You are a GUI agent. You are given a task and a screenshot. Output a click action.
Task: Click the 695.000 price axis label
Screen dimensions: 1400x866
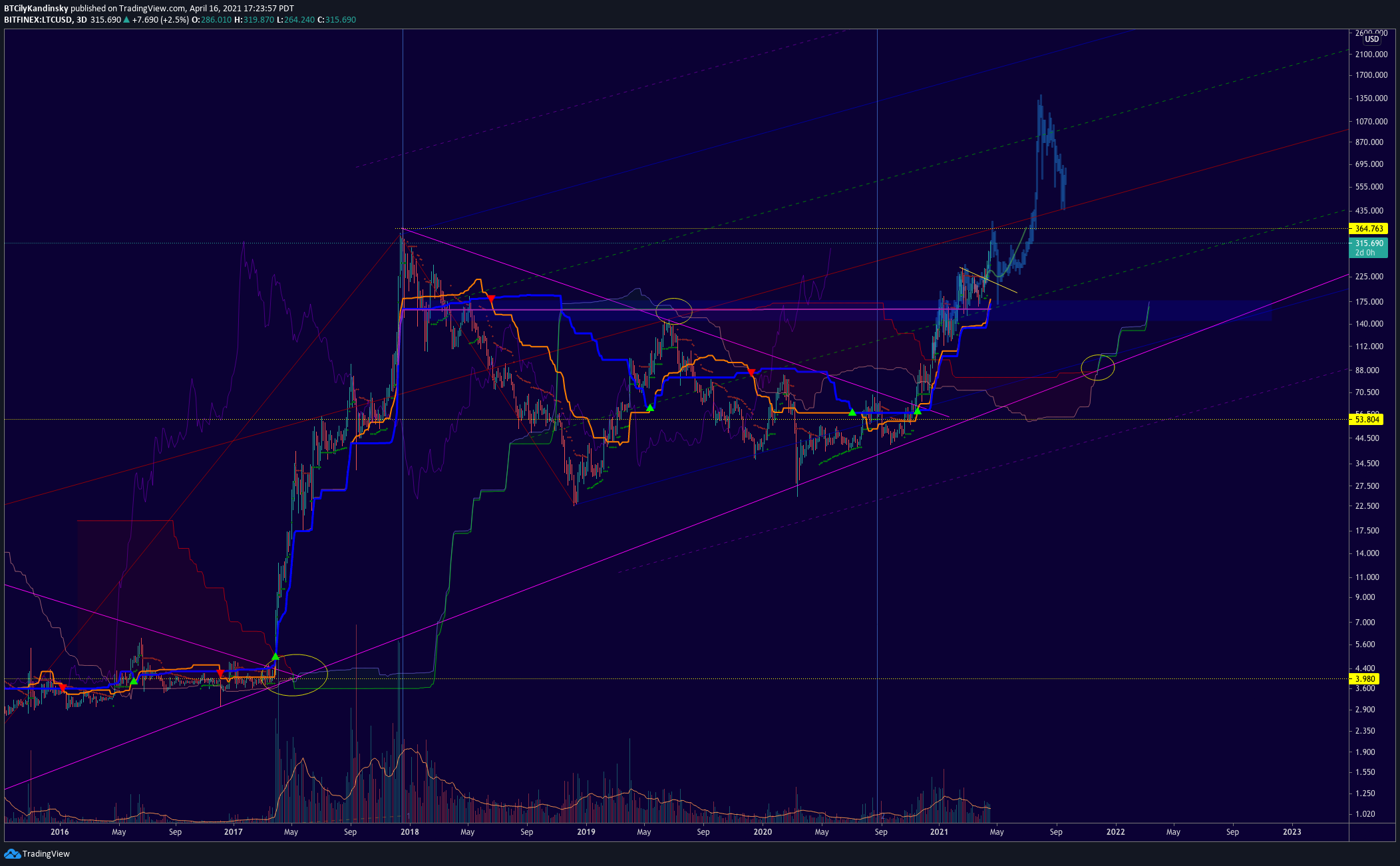click(1369, 164)
